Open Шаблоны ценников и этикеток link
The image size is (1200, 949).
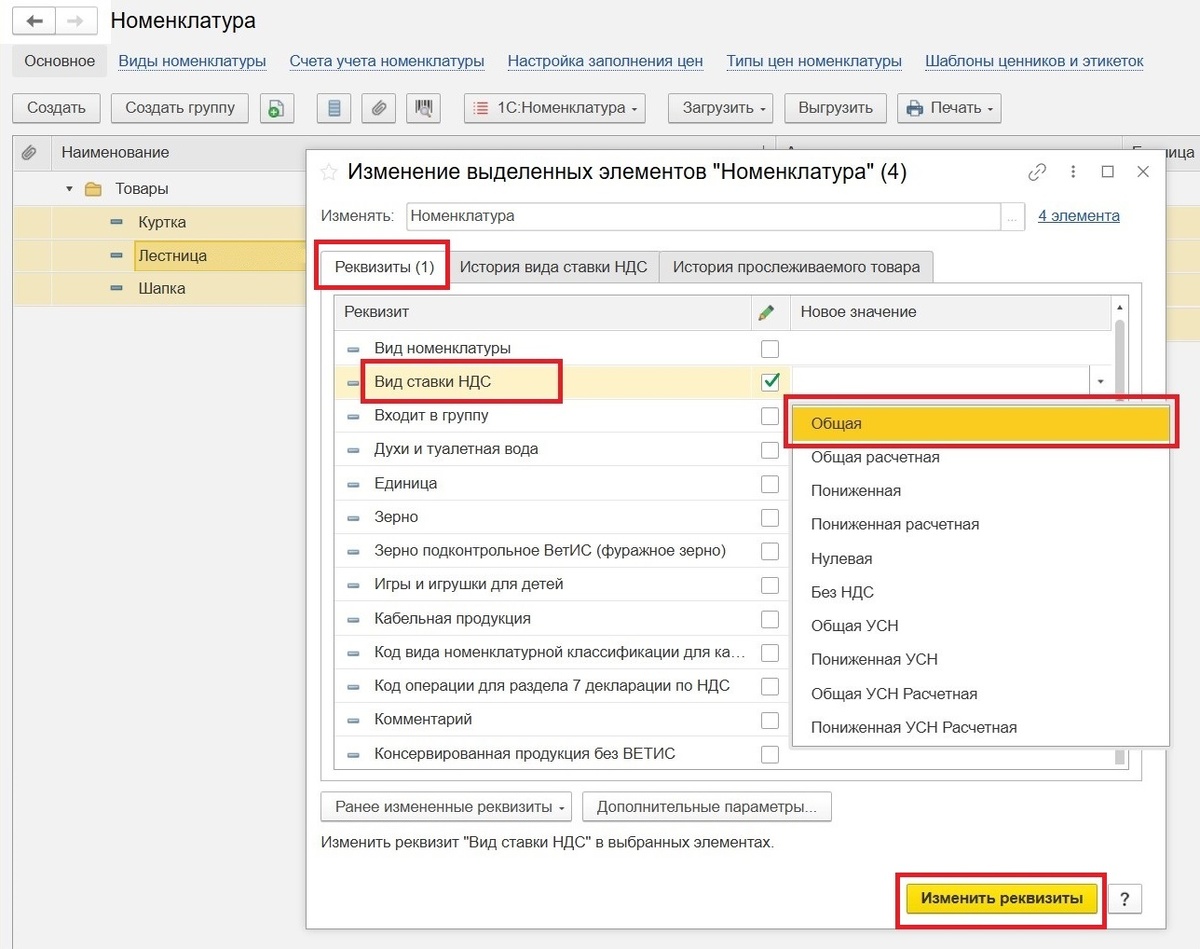click(x=1034, y=61)
